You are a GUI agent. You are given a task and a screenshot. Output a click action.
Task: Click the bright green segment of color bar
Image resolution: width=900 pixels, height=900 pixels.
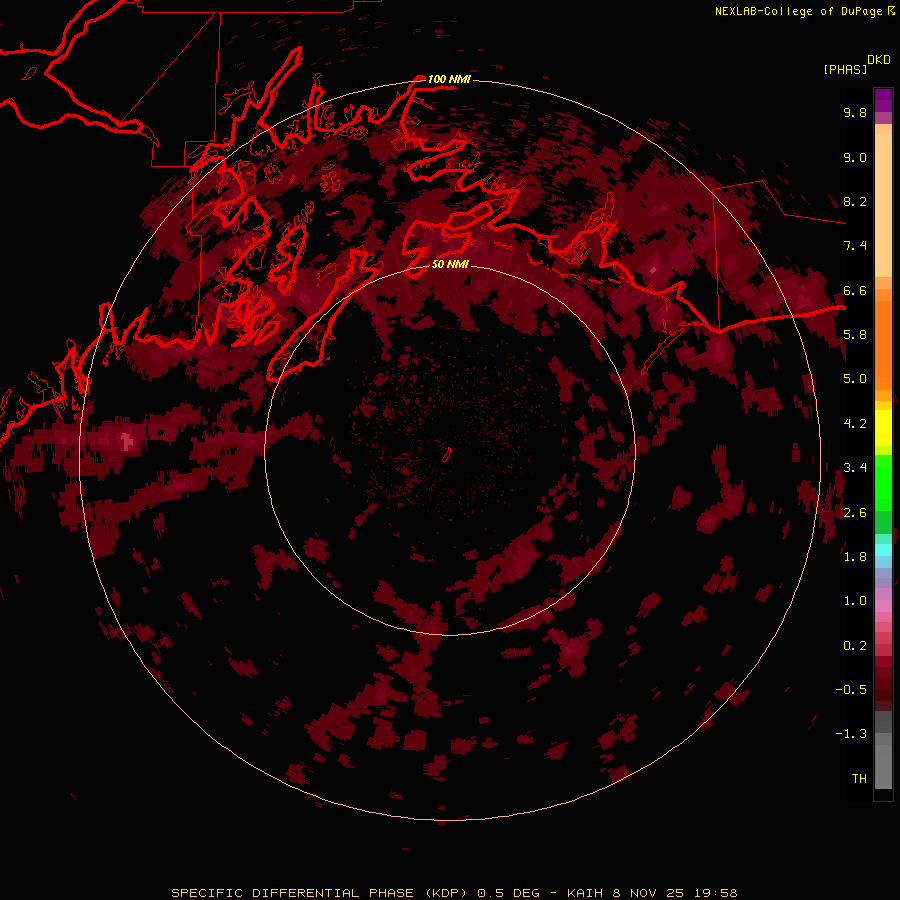883,483
